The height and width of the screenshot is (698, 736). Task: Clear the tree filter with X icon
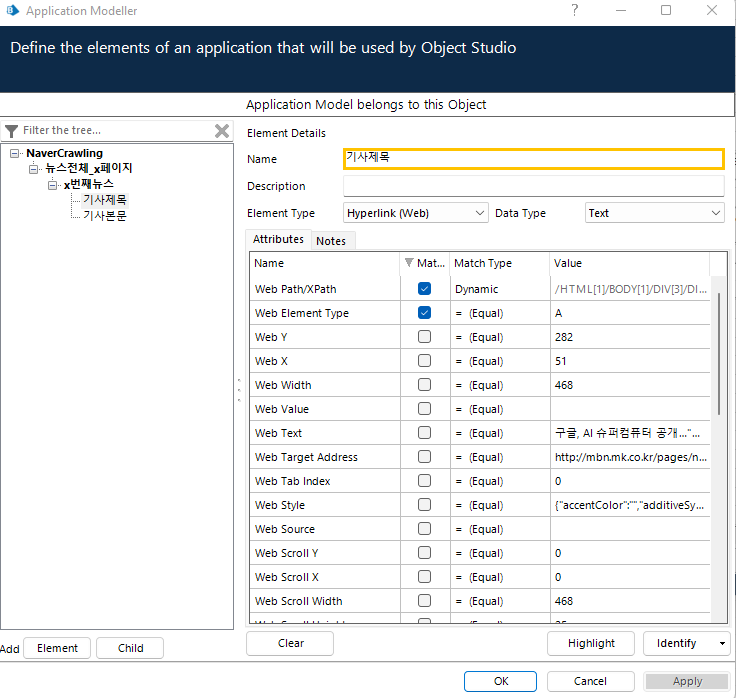(x=222, y=131)
